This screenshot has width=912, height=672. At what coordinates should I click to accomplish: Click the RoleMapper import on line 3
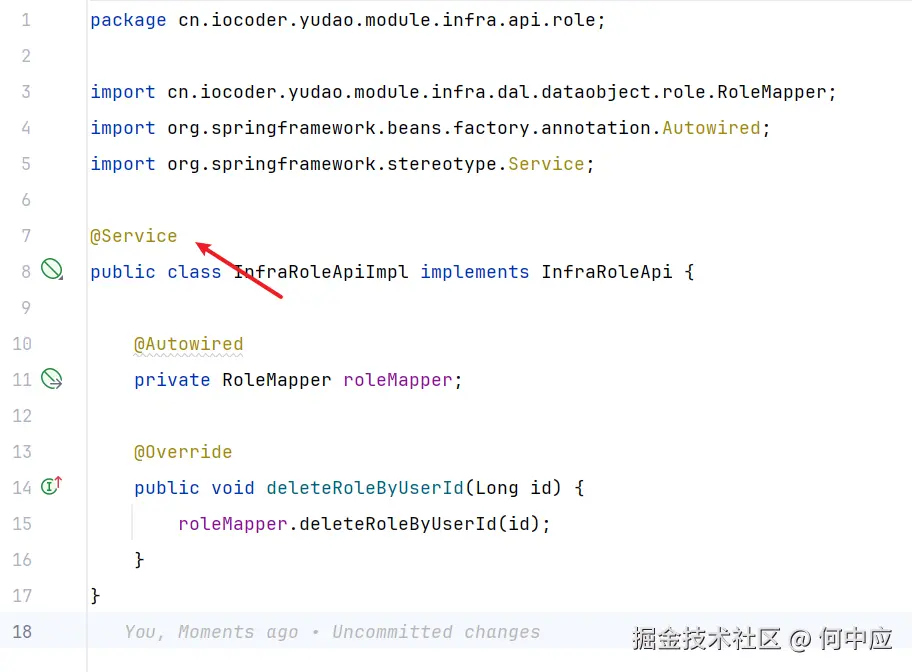778,92
